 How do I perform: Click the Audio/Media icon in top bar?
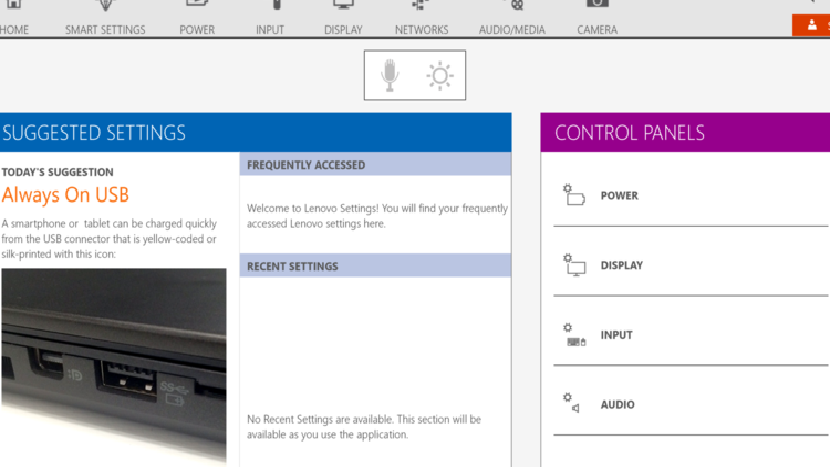tap(512, 6)
